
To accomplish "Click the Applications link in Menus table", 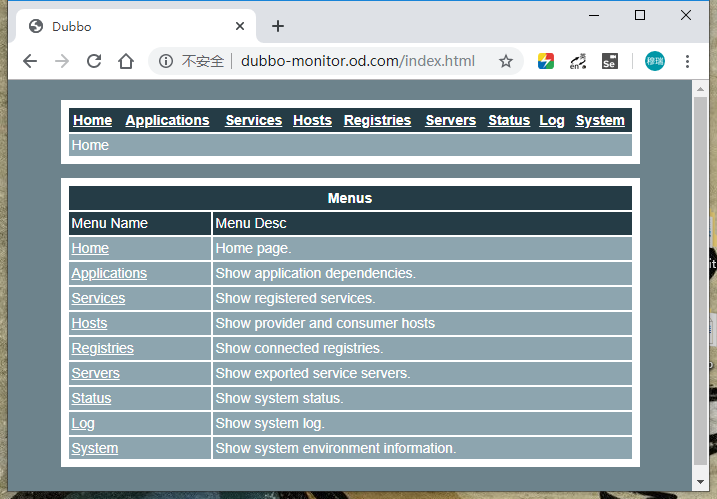I will tap(109, 273).
